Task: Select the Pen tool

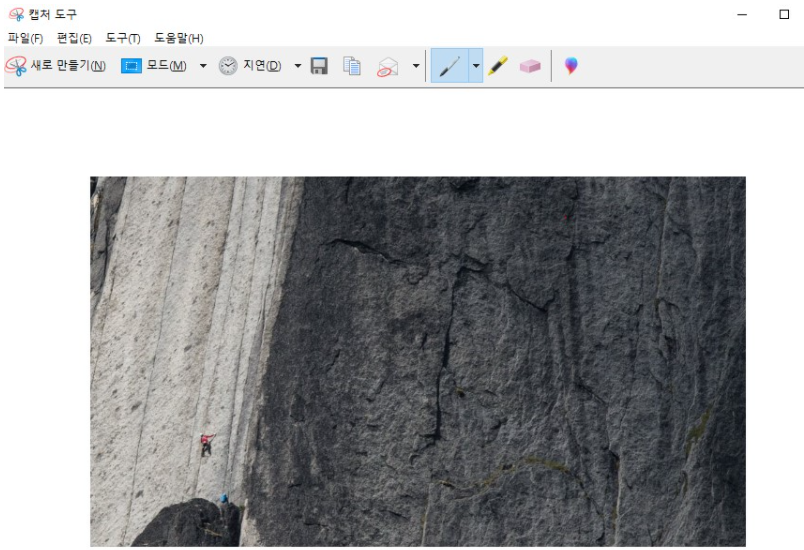Action: [450, 66]
